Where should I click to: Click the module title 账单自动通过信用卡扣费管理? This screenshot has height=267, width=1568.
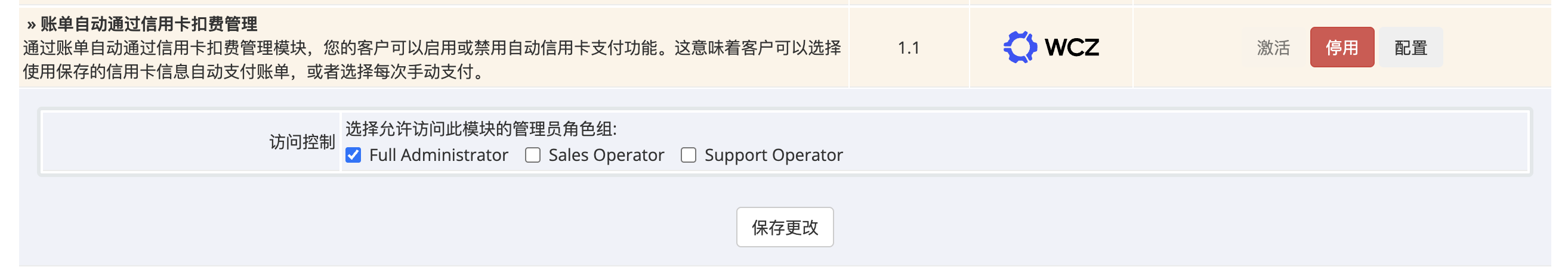click(x=149, y=24)
